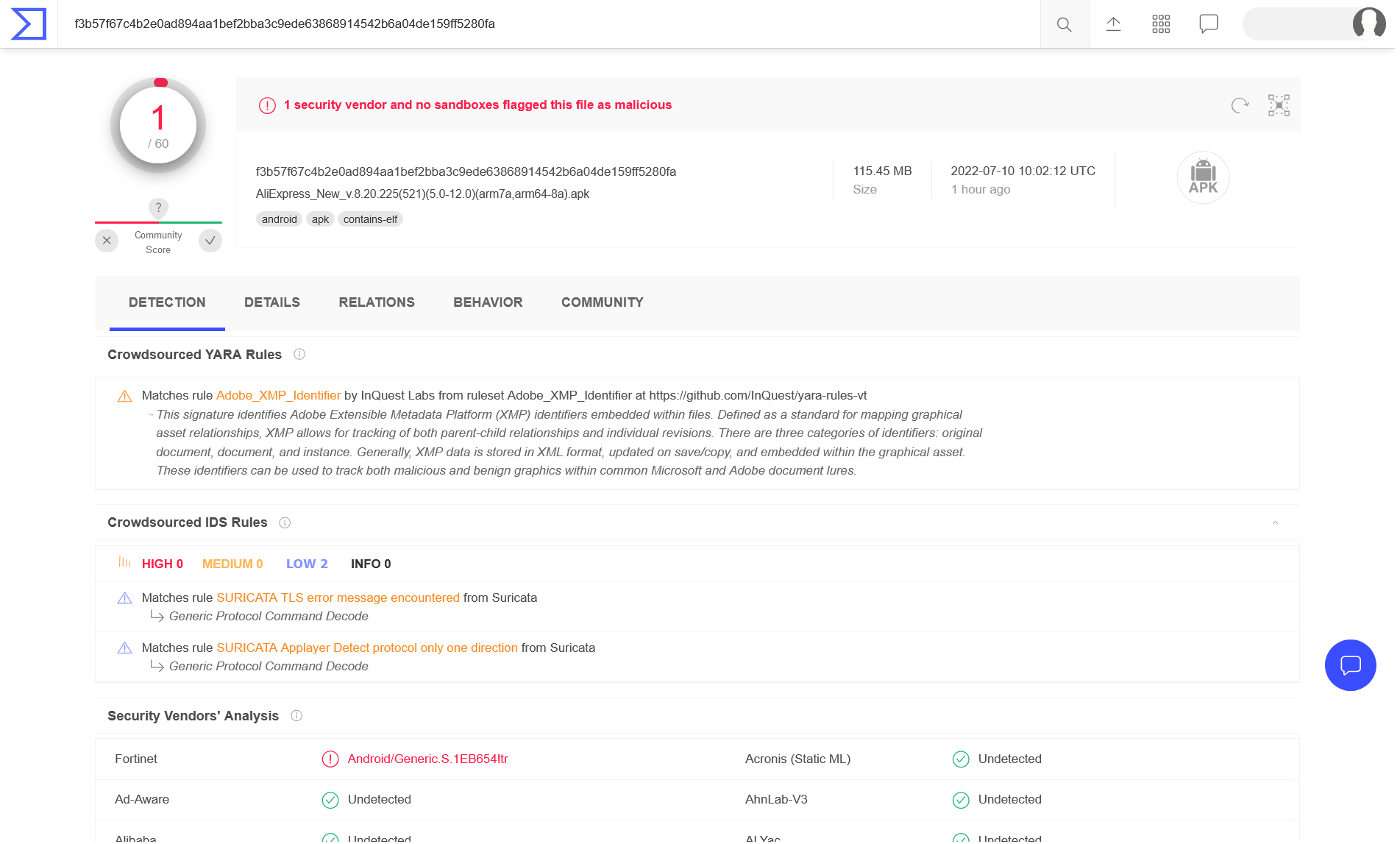This screenshot has width=1400, height=844.
Task: Collapse the Crowdsourced IDS Rules section
Action: [1275, 523]
